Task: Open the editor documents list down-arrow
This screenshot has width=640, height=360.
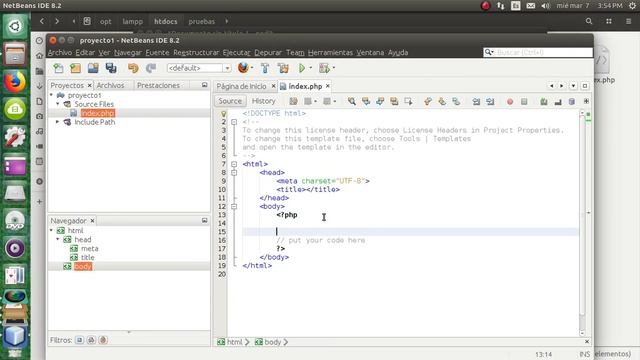Action: (573, 86)
